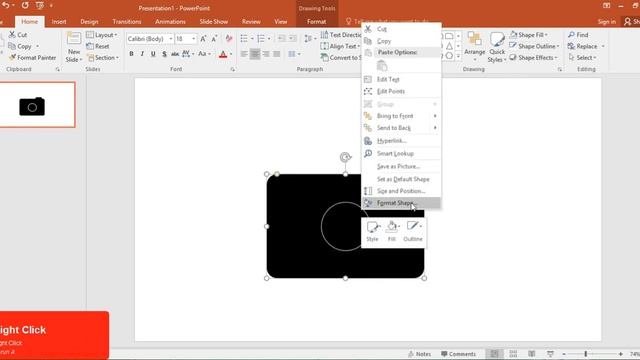Screen dimensions: 640x360
Task: Click New Slide icon in ribbon
Action: click(x=74, y=39)
